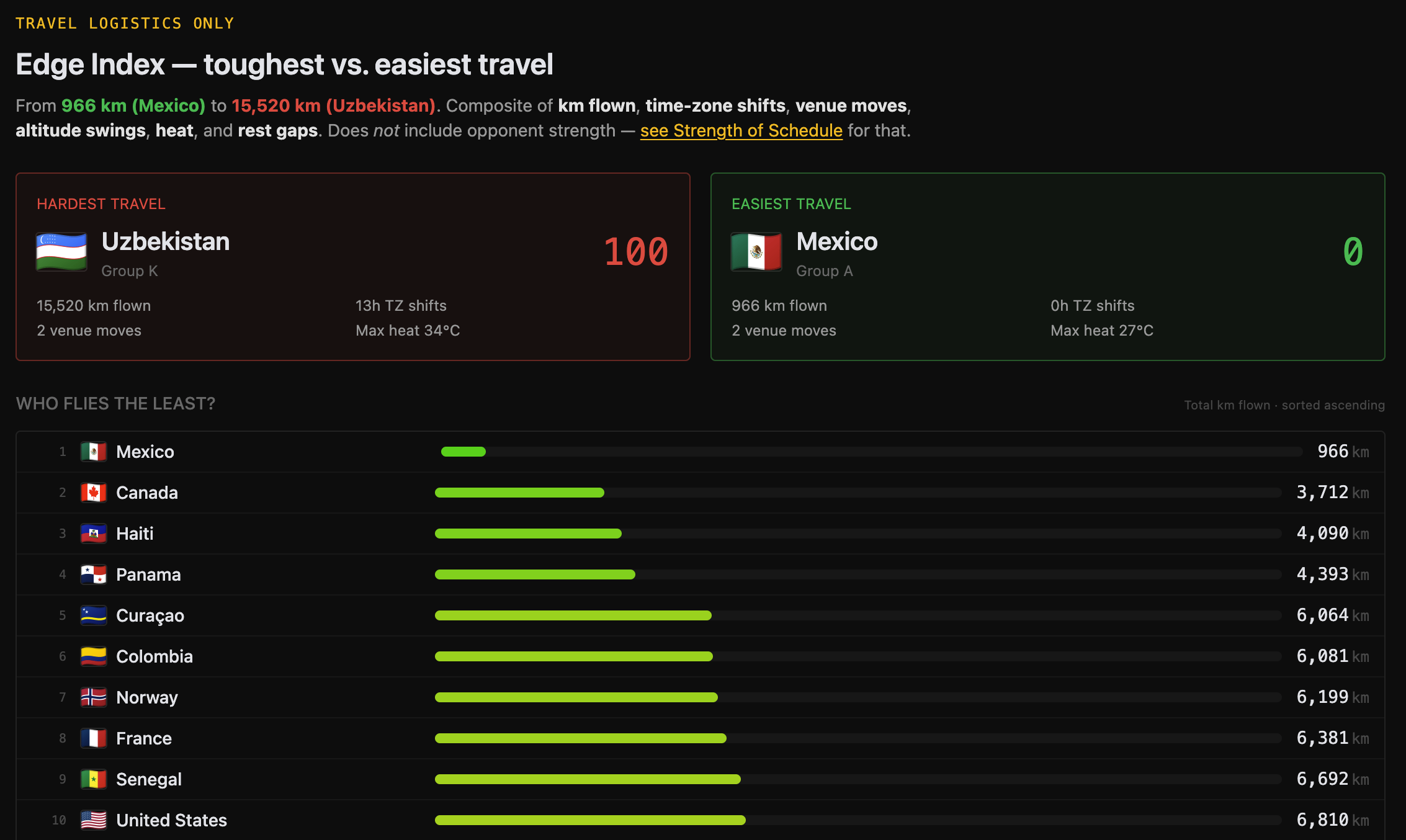Click the Mexico 966 km progress bar
The height and width of the screenshot is (840, 1406).
(x=872, y=452)
